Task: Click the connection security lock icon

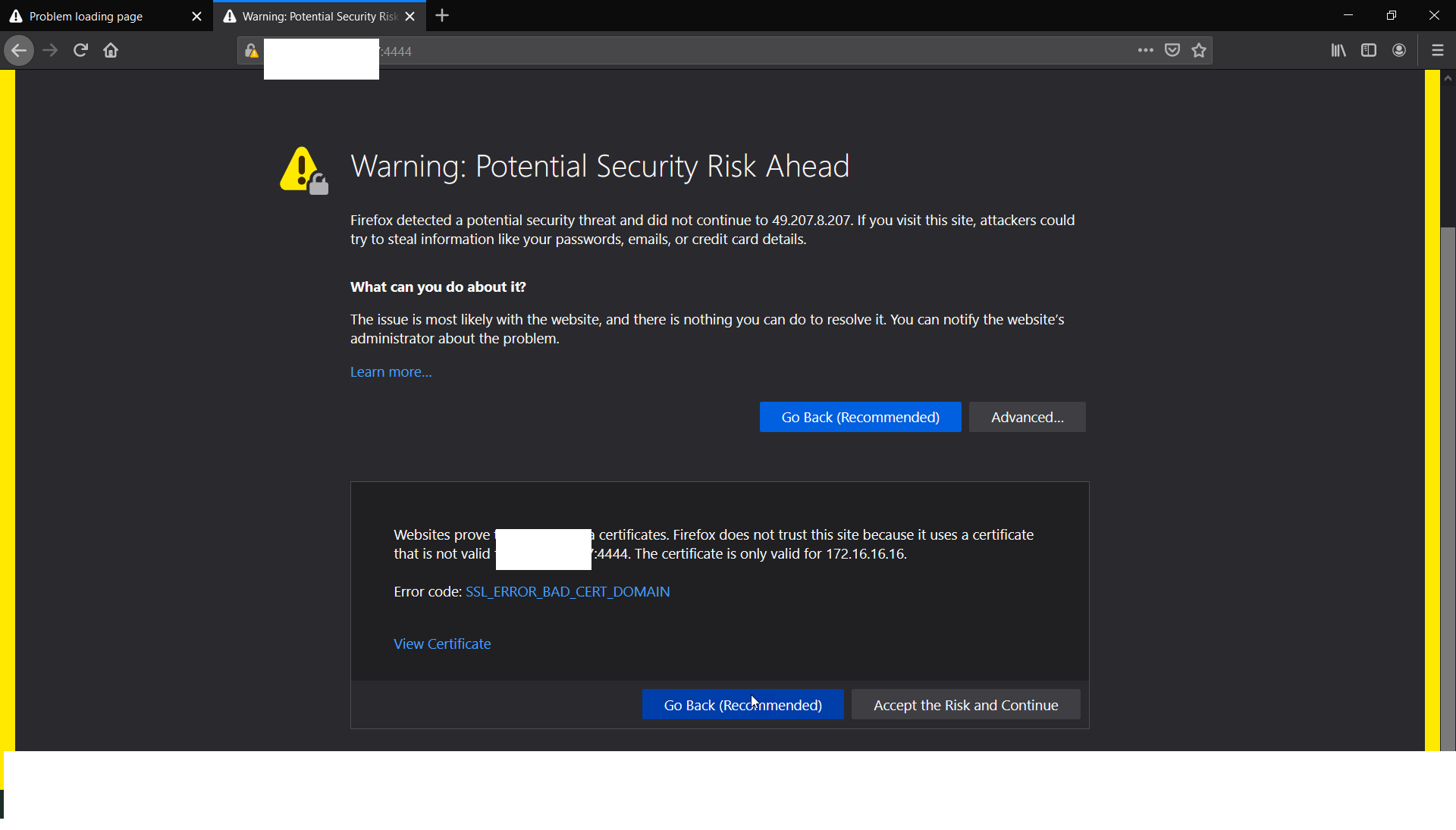Action: tap(251, 51)
